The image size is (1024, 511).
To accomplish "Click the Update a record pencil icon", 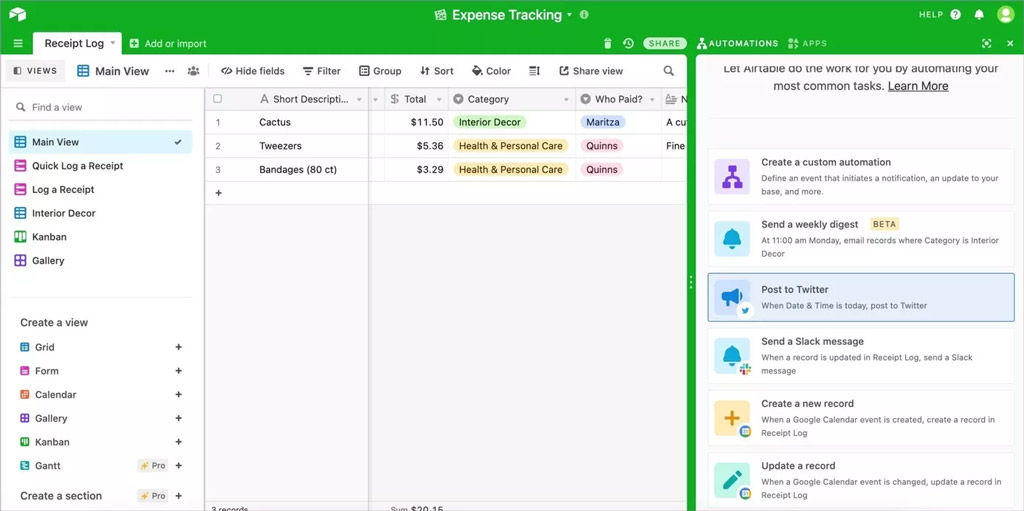I will click(732, 480).
